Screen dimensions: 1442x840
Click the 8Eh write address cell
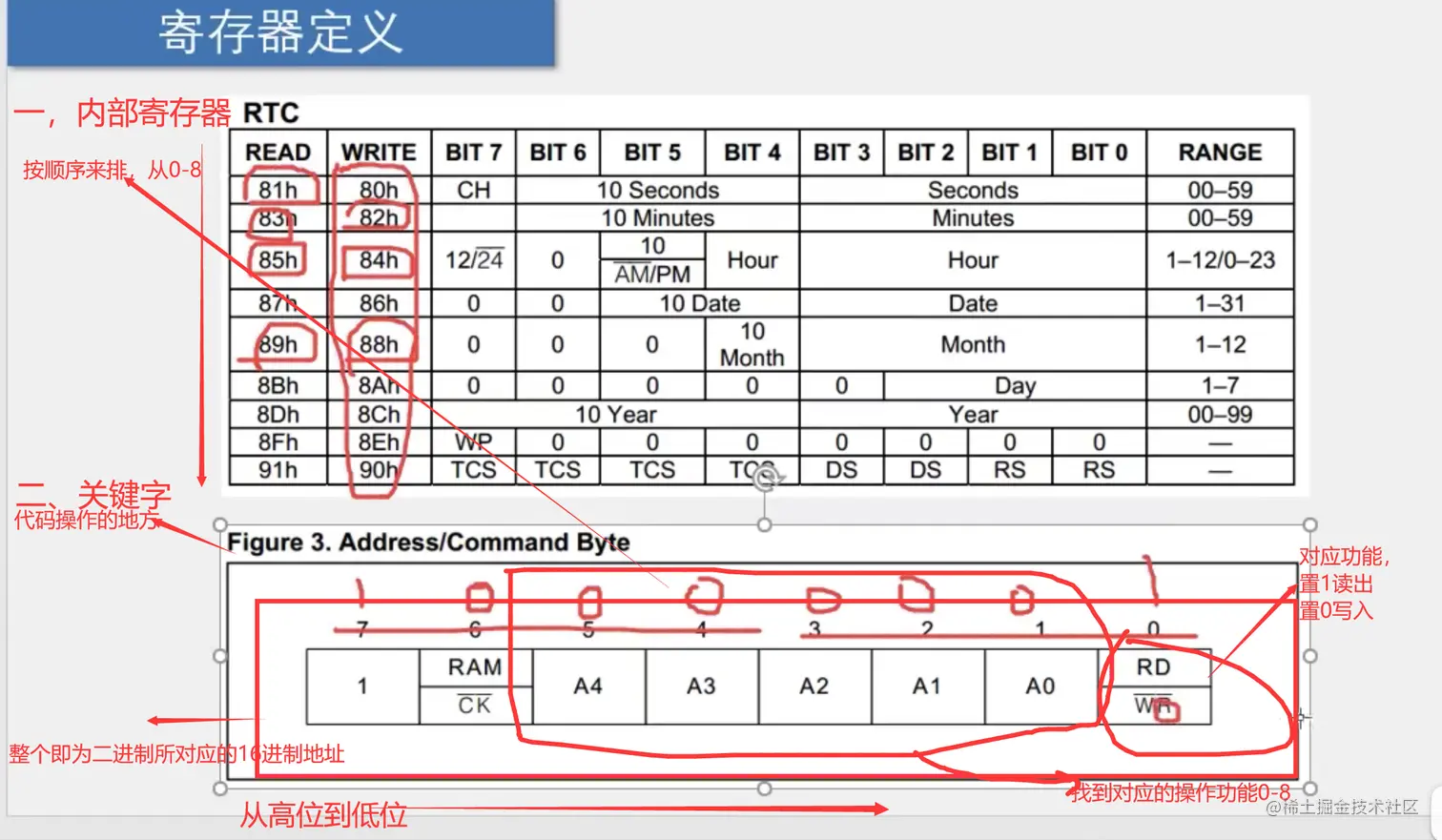pyautogui.click(x=379, y=442)
